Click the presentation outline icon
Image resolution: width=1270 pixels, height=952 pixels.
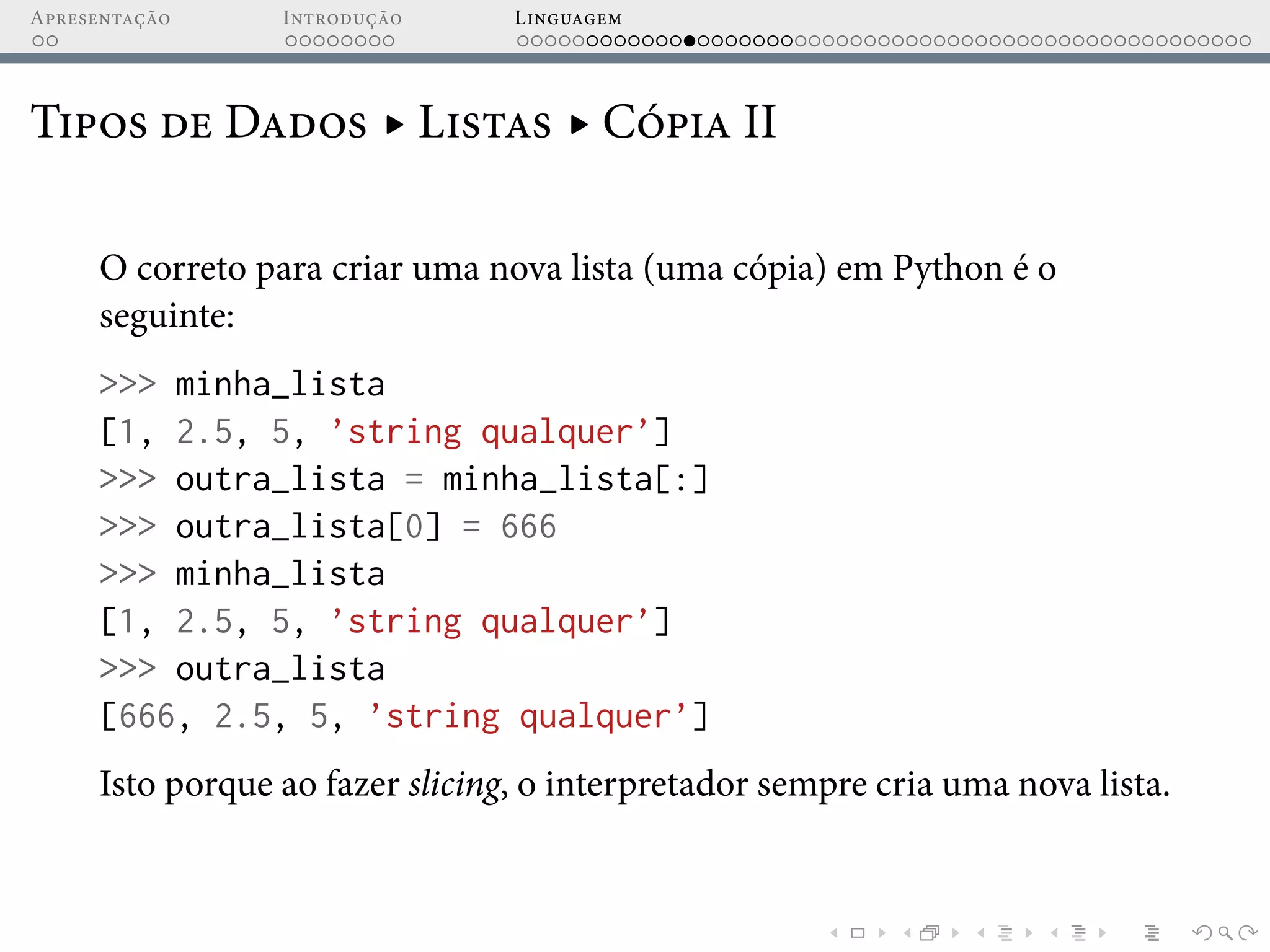click(1152, 933)
